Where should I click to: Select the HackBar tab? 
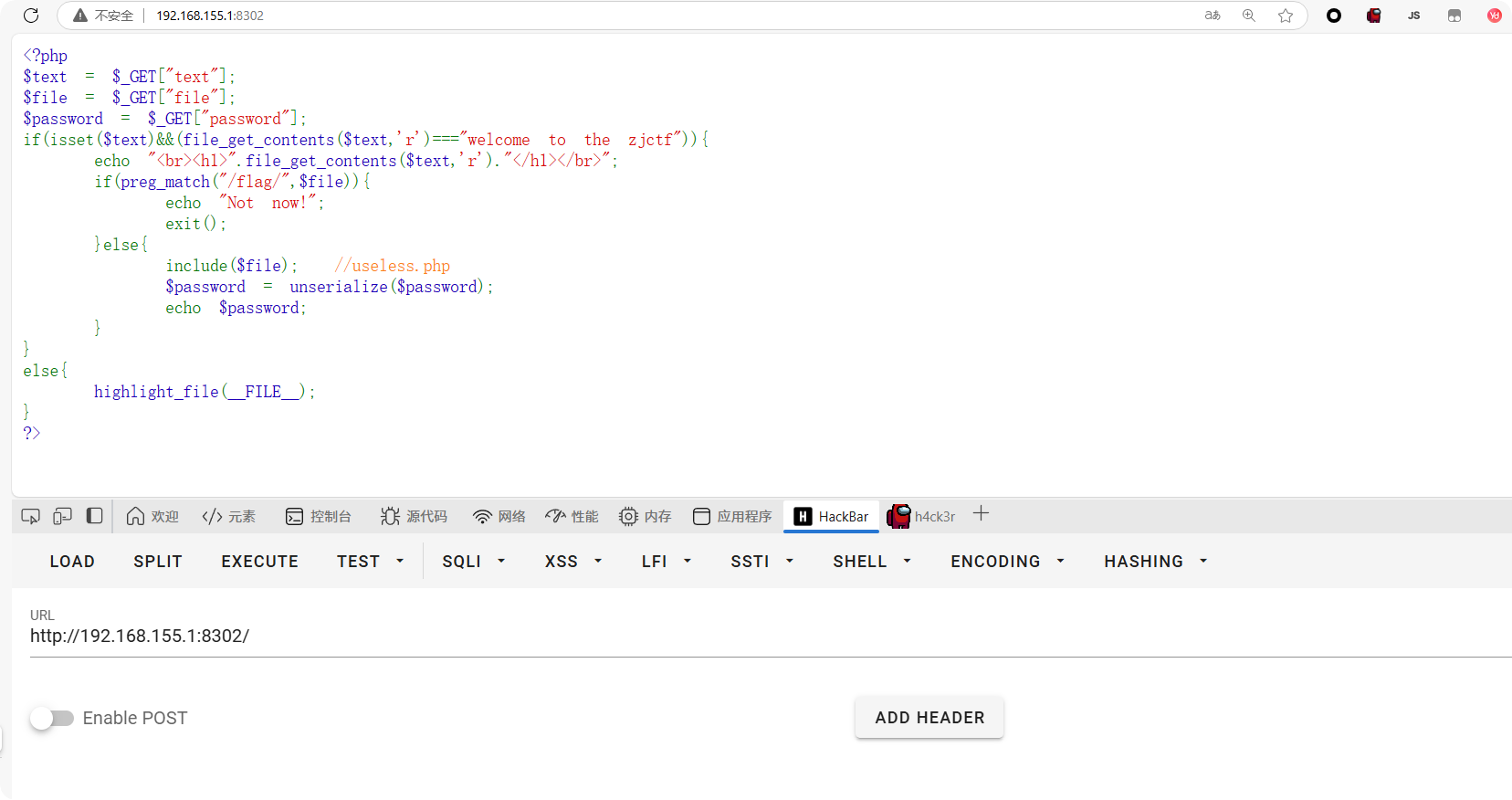(832, 517)
